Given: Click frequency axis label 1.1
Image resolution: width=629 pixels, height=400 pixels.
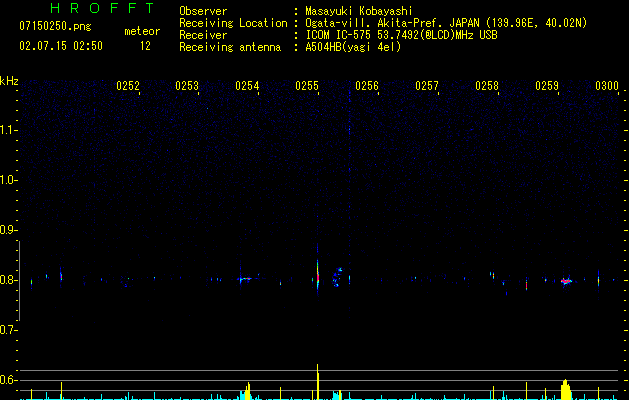Looking at the screenshot, I should 8,130.
